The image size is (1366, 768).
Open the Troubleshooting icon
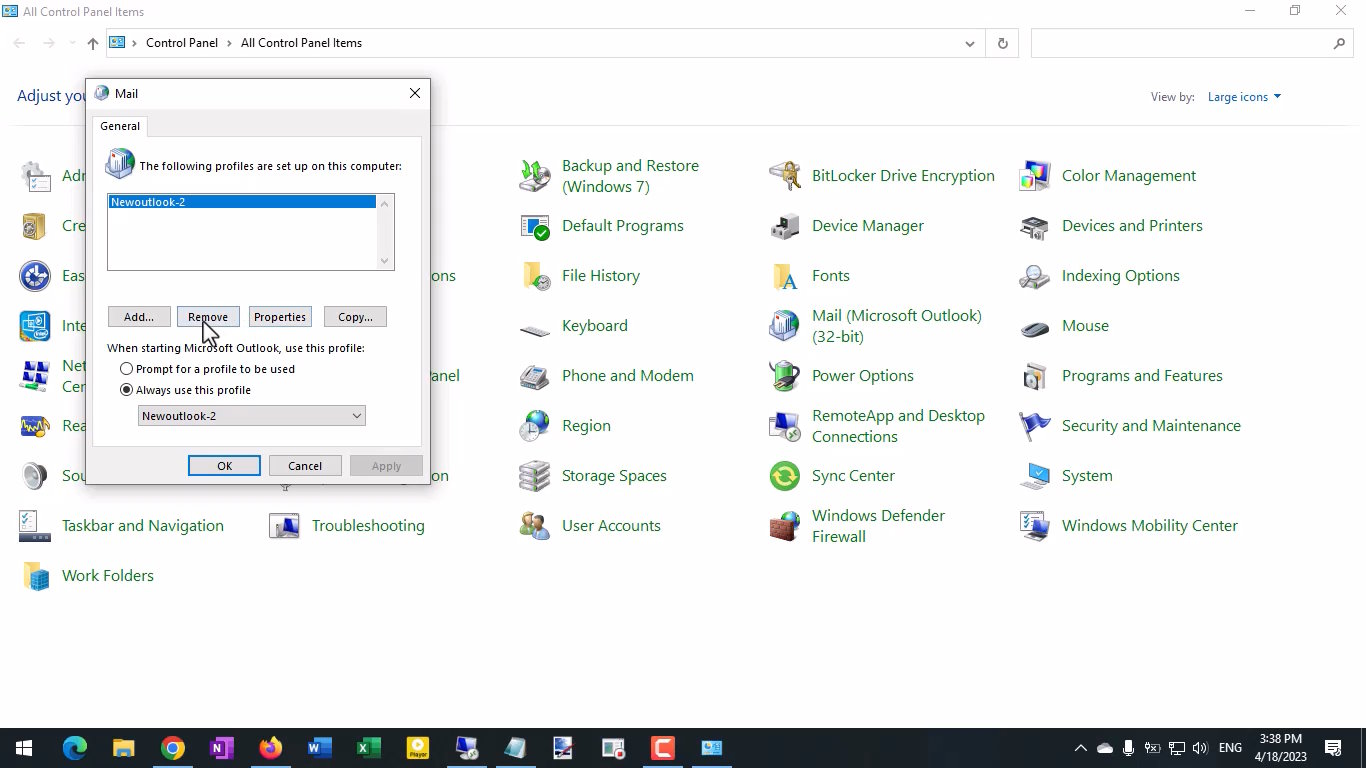(x=285, y=526)
